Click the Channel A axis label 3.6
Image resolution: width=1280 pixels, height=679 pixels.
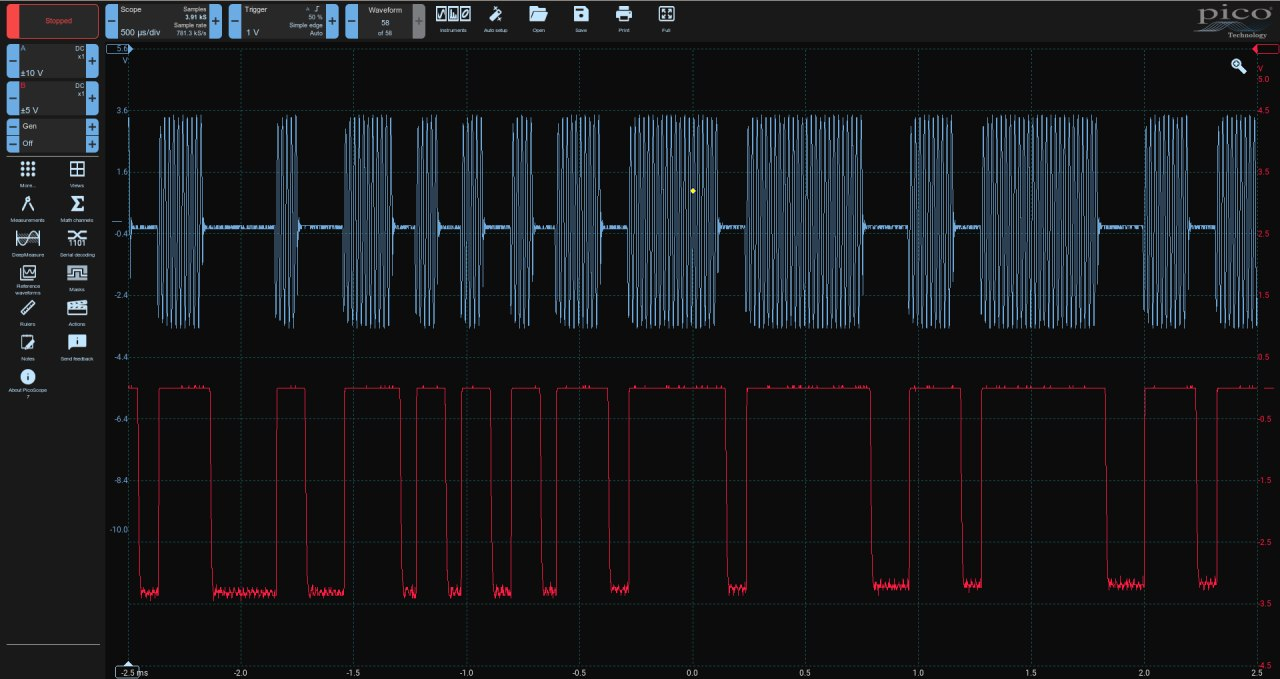[123, 110]
